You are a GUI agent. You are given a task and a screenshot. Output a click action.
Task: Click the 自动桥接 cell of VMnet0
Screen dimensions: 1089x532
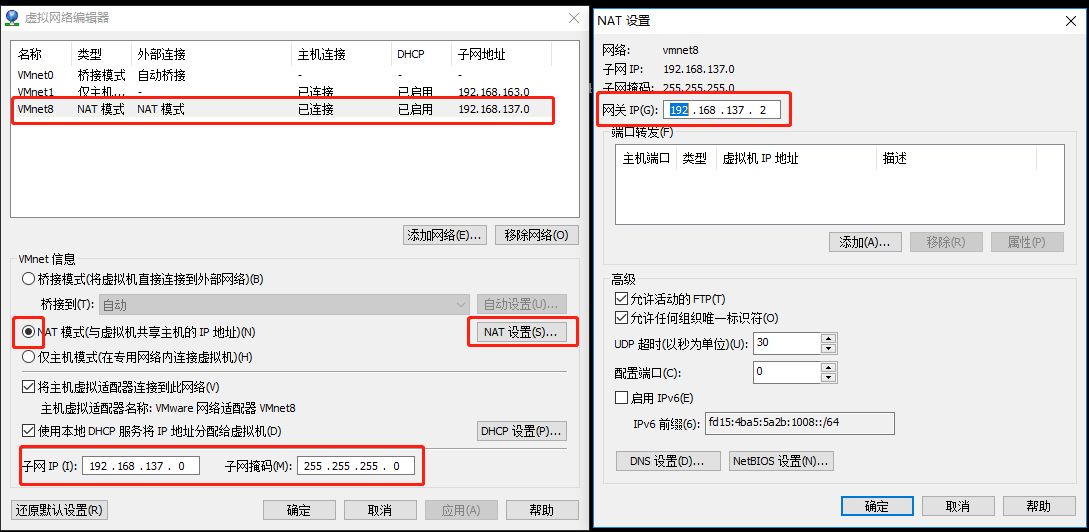[x=161, y=75]
